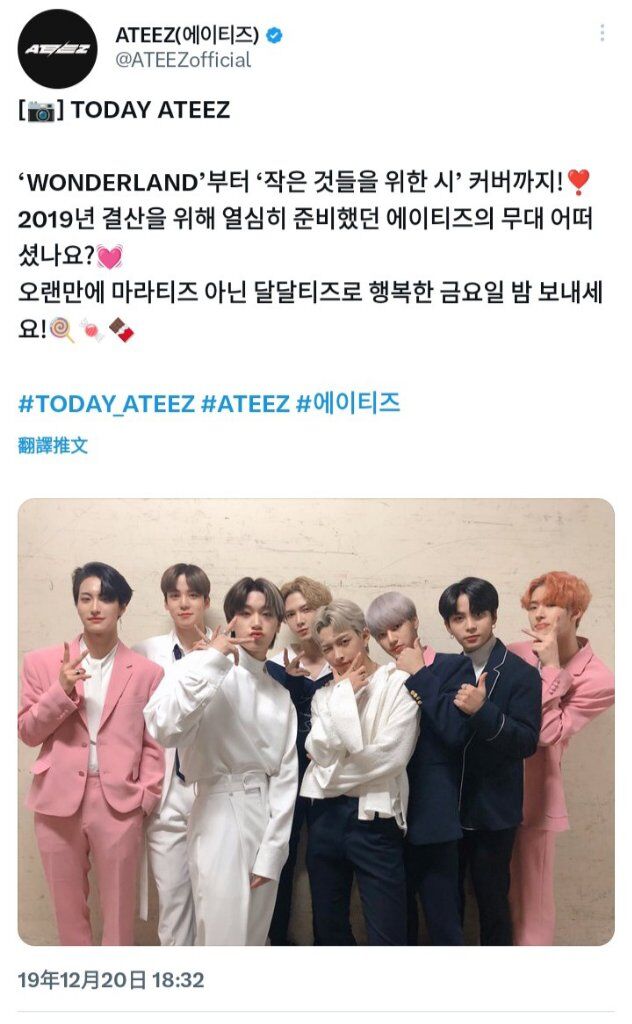Image resolution: width=632 pixels, height=1024 pixels.
Task: Open the @ATEEZofficial handle
Action: pyautogui.click(x=183, y=60)
